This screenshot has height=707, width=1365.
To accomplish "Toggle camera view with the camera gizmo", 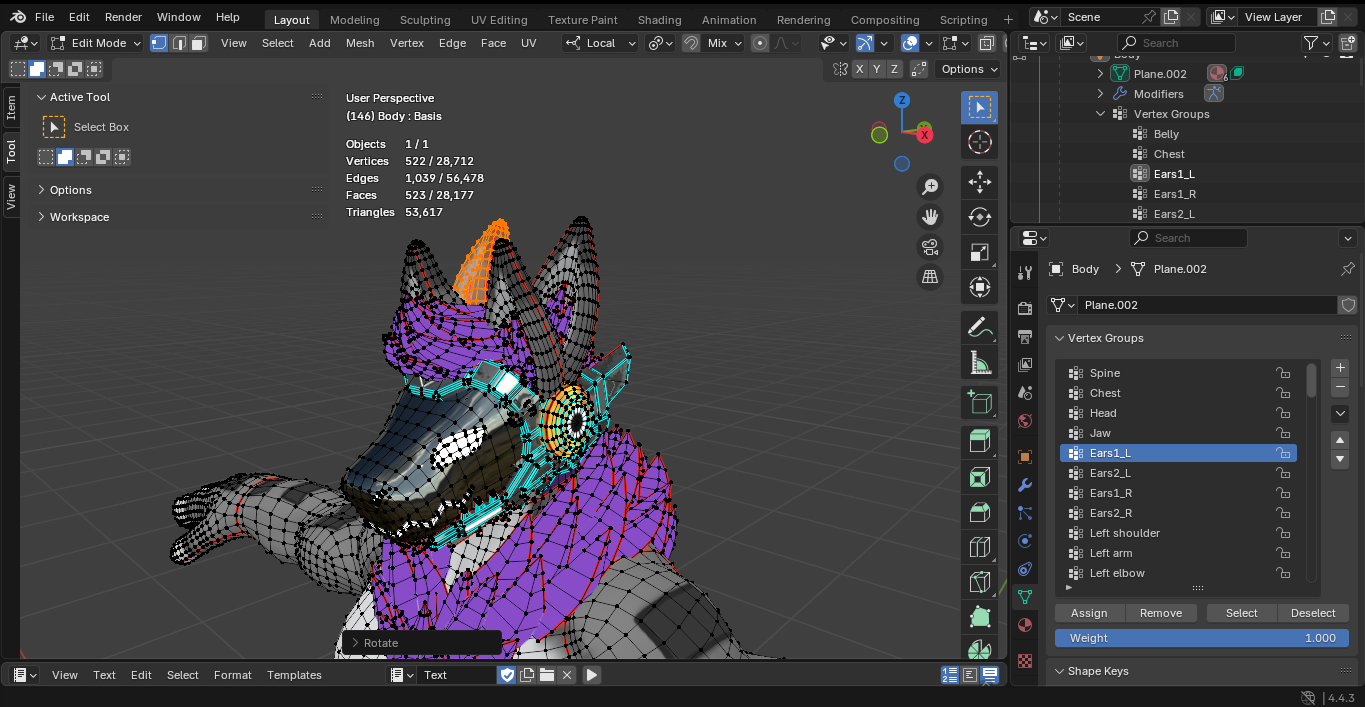I will click(930, 247).
